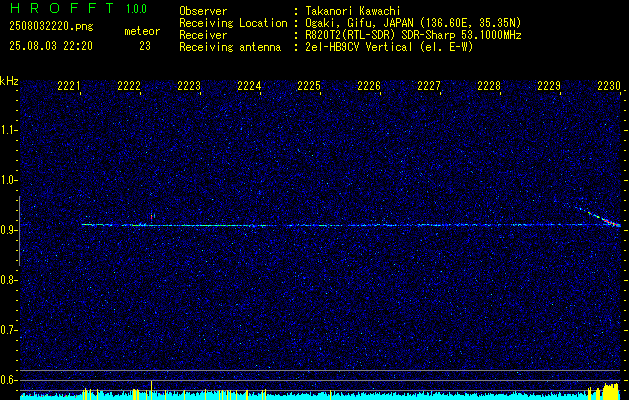This screenshot has width=629, height=400.
Task: Click the HROFFT program title
Action: pyautogui.click(x=62, y=8)
